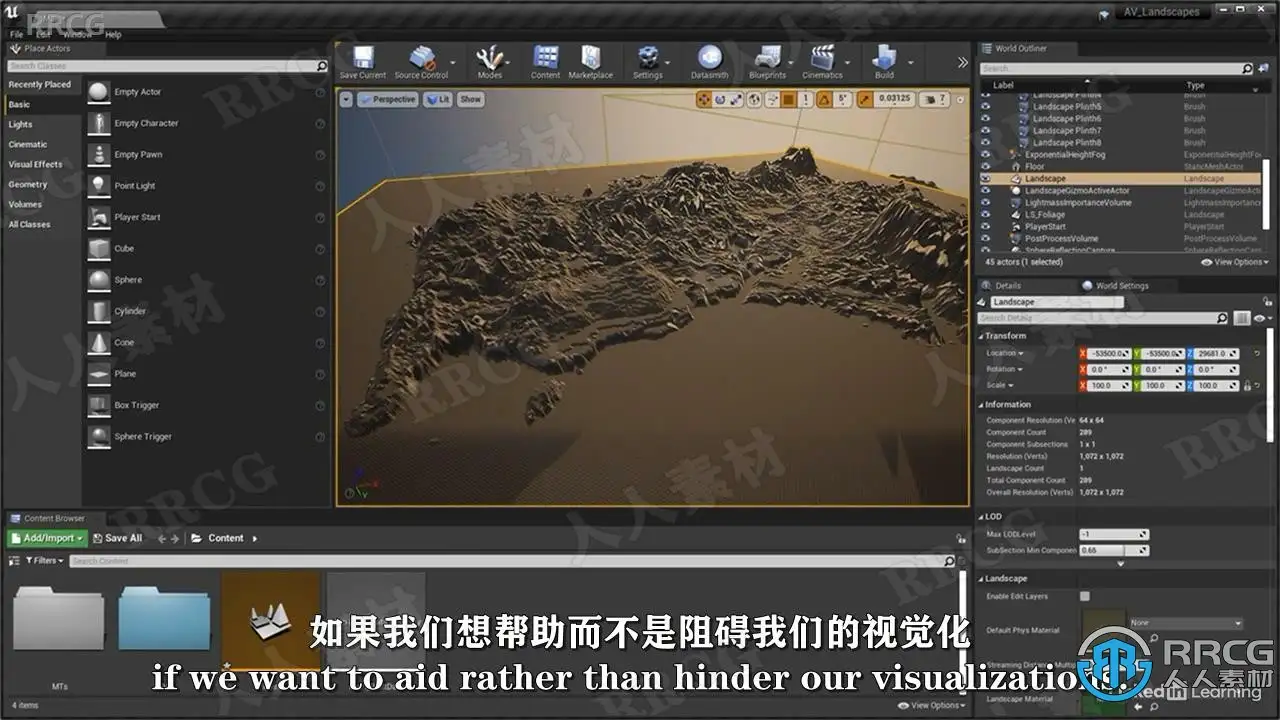Viewport: 1280px width, 720px height.
Task: Open the viewport options dropdown arrow
Action: click(346, 99)
